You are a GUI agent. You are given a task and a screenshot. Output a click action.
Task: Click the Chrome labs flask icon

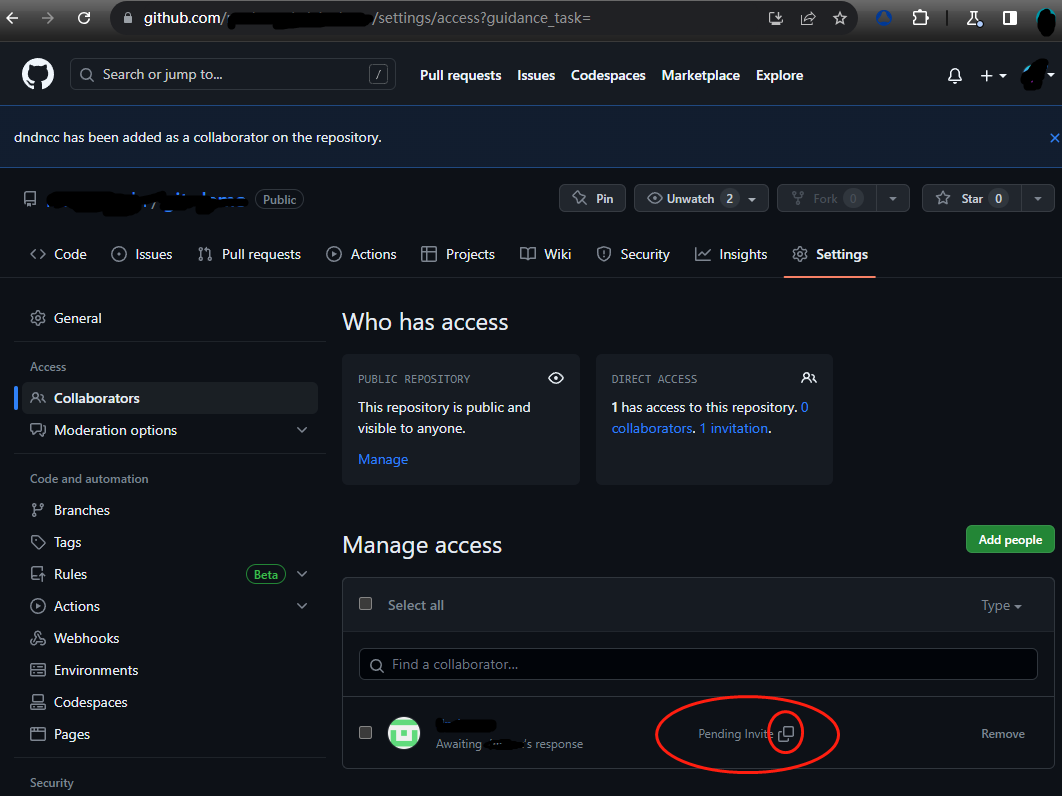(974, 18)
